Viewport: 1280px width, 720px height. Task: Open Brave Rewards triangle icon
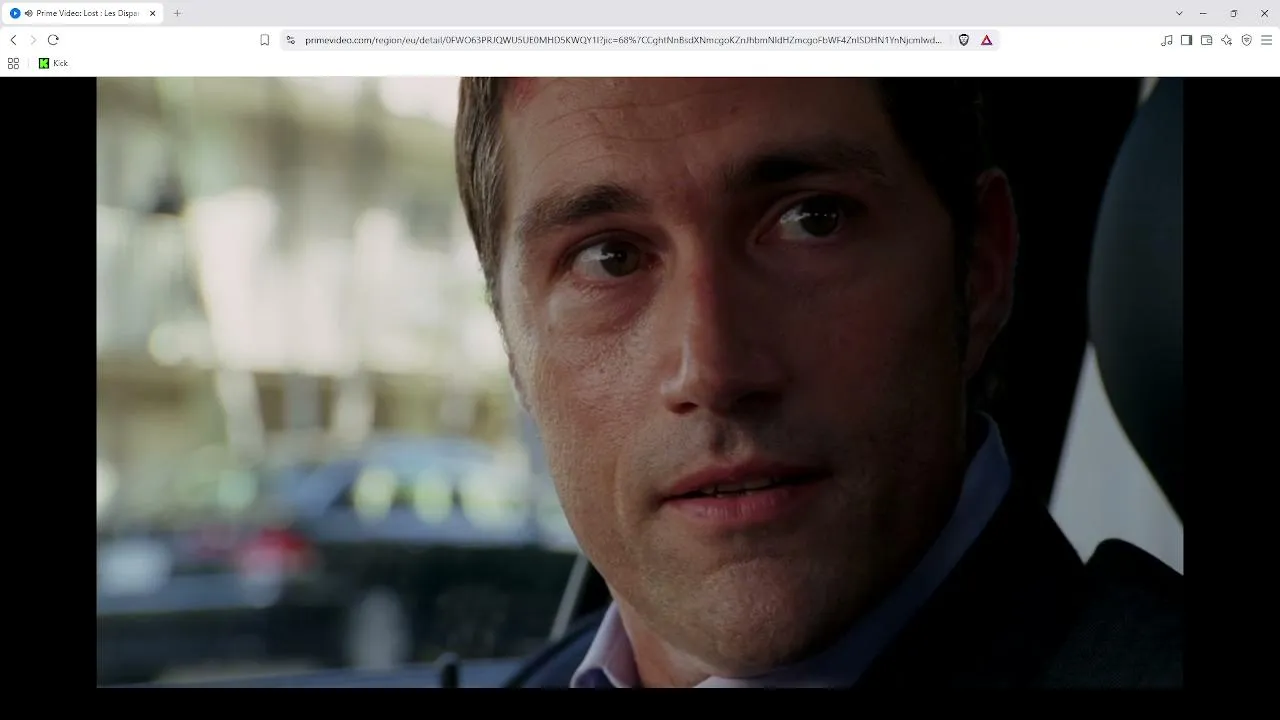987,40
